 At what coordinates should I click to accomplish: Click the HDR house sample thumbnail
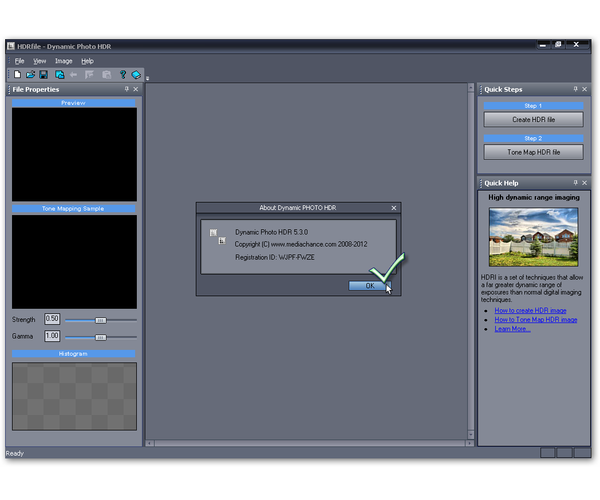tap(533, 237)
